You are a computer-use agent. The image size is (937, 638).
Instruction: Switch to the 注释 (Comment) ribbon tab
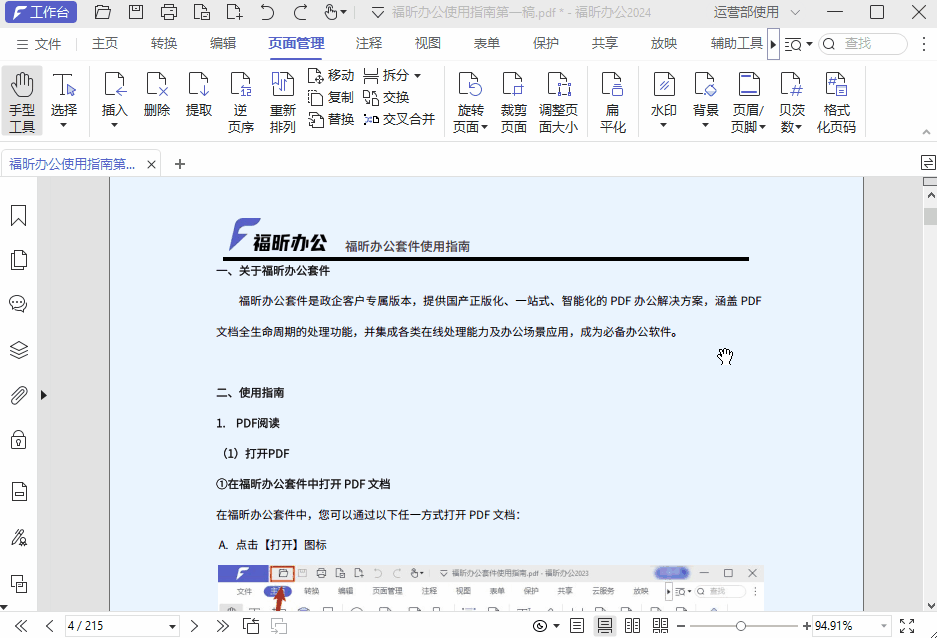click(x=368, y=43)
